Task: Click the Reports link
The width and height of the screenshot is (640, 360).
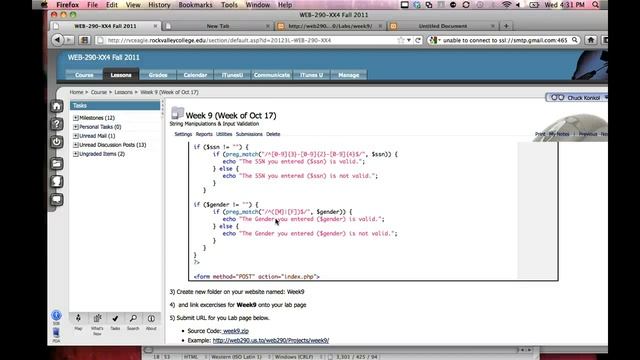Action: click(204, 134)
